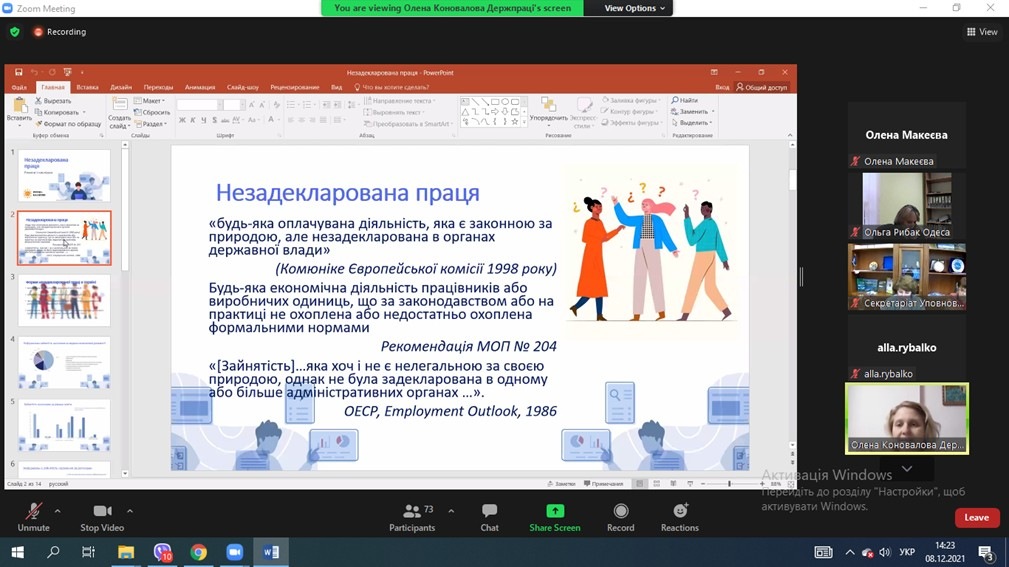Open Zoom from the Windows taskbar
This screenshot has width=1009, height=567.
235,552
